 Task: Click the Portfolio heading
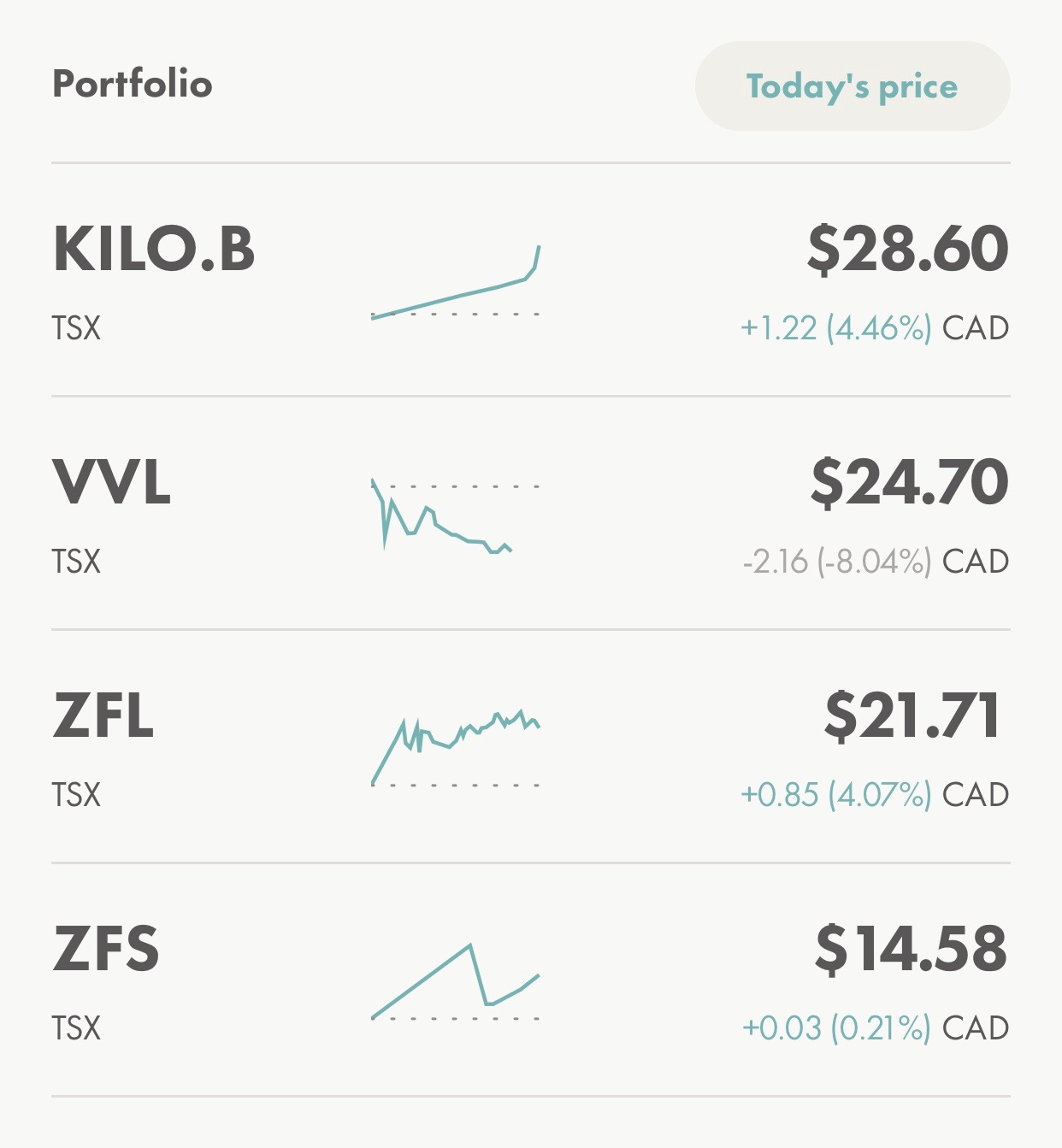pos(133,84)
